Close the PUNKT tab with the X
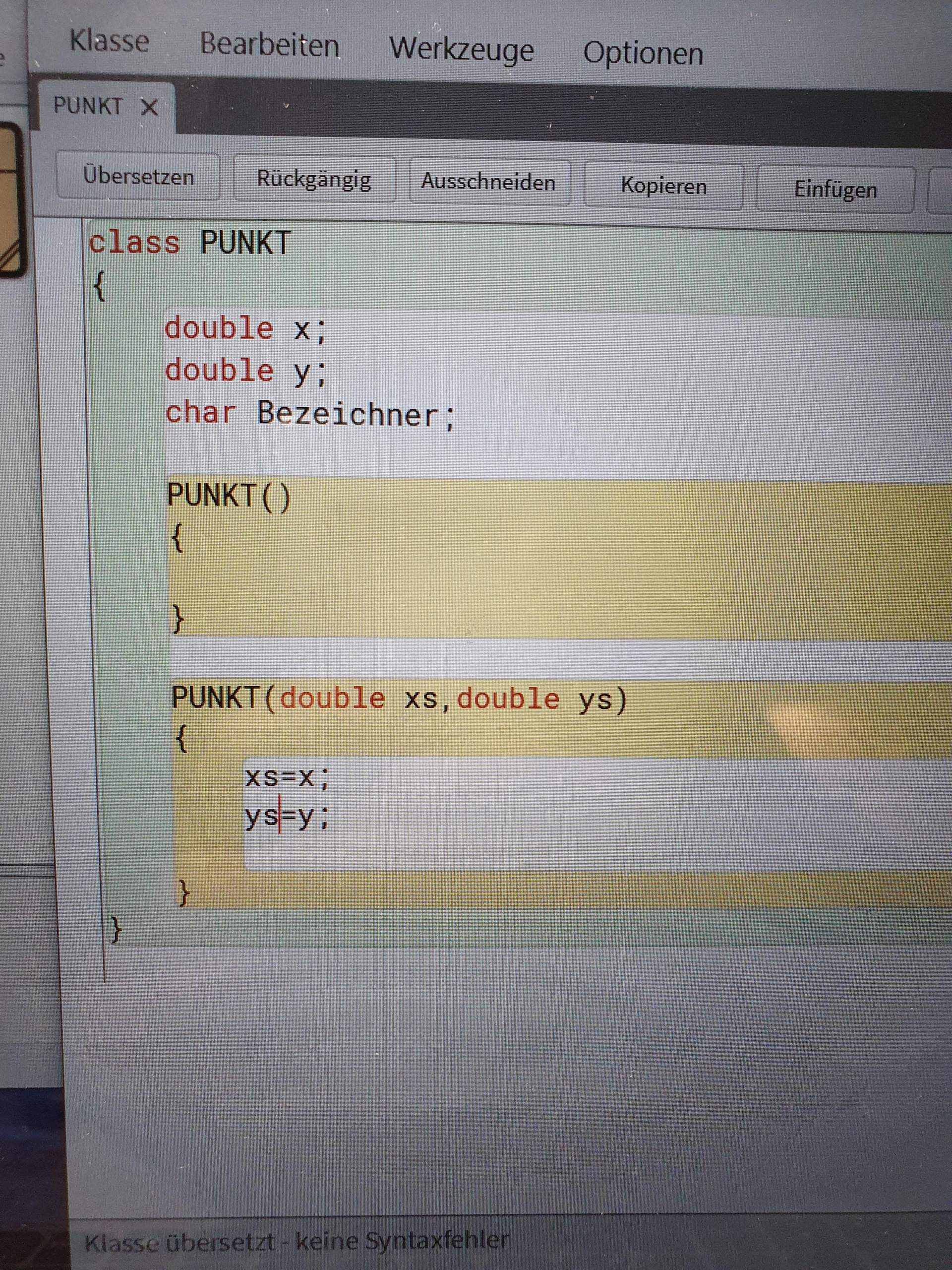Viewport: 952px width, 1270px height. click(x=149, y=107)
